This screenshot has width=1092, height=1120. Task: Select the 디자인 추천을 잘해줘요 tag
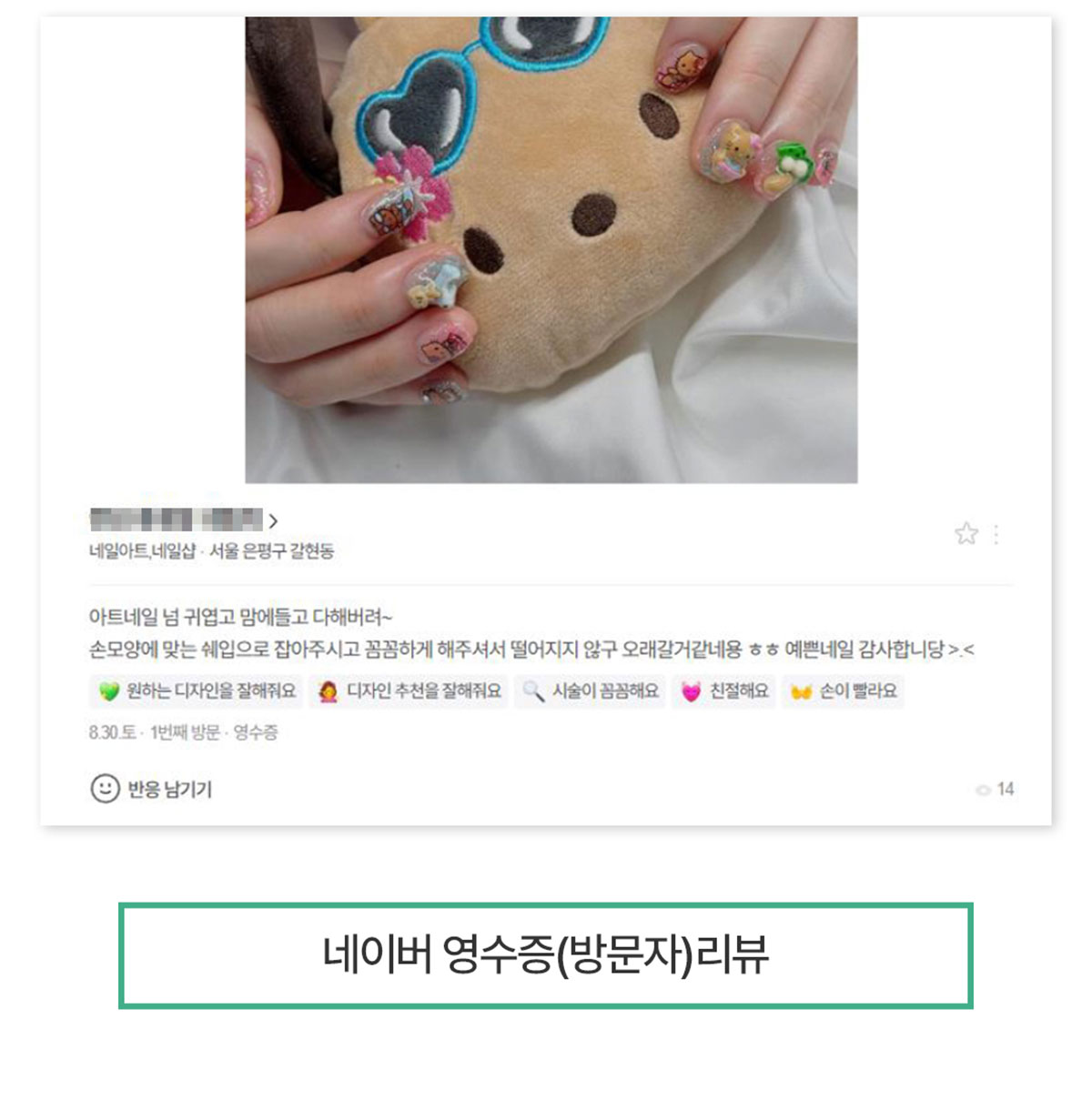[409, 691]
